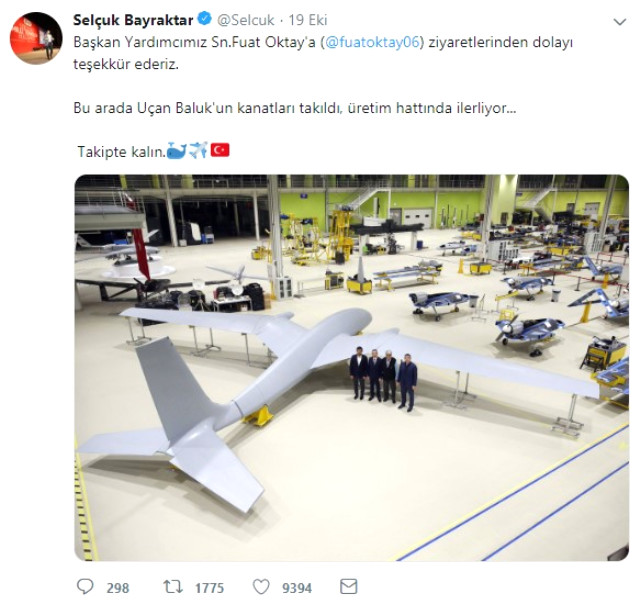The width and height of the screenshot is (640, 604).
Task: Expand the tweet options chevron menu
Action: (x=620, y=22)
